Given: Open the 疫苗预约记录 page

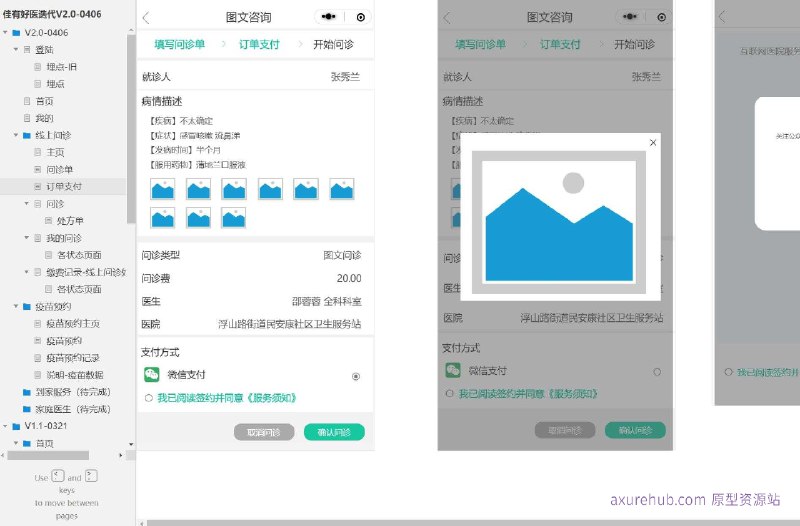Looking at the screenshot, I should 73,358.
